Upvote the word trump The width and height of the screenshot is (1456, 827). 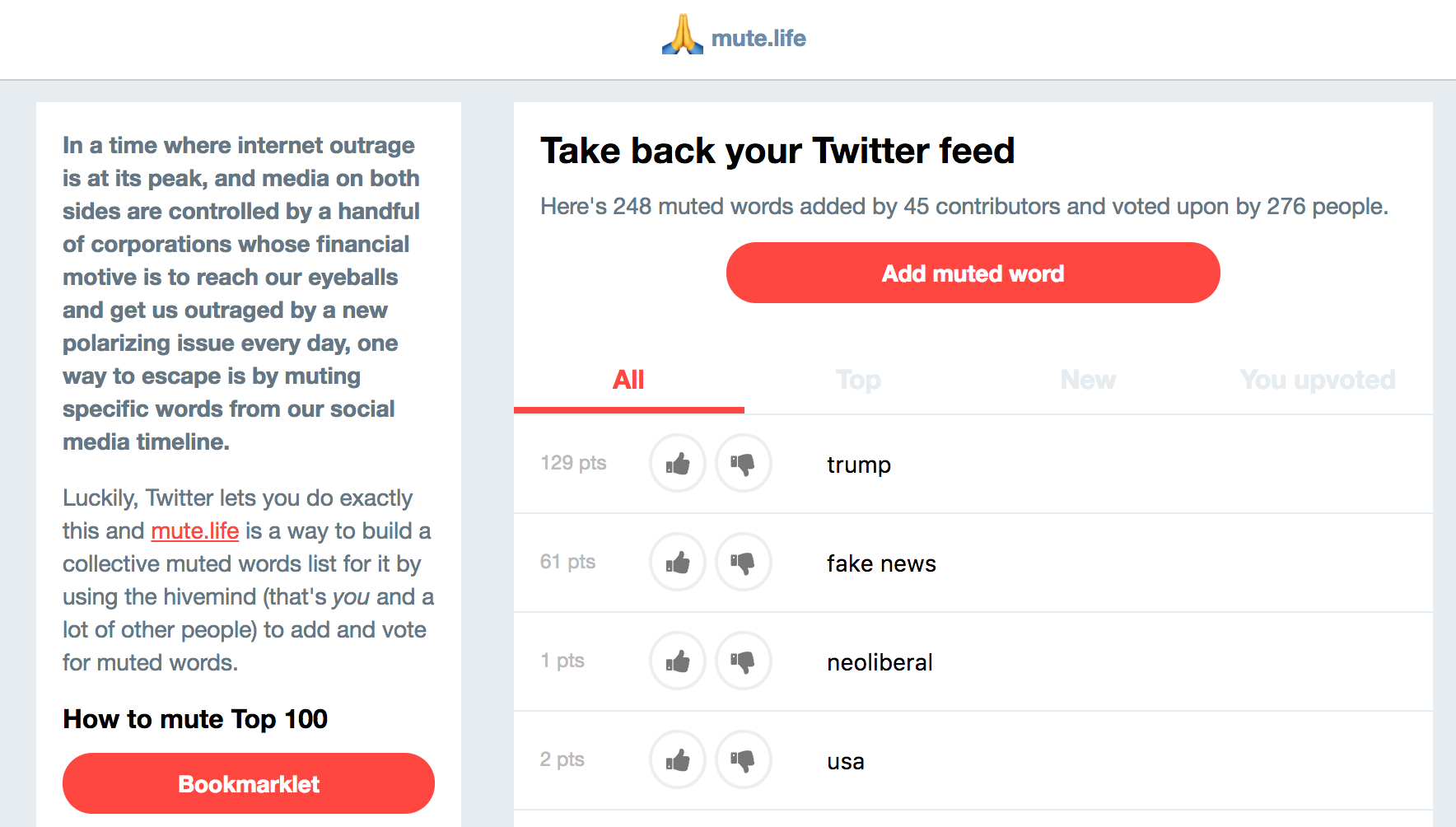pos(678,464)
